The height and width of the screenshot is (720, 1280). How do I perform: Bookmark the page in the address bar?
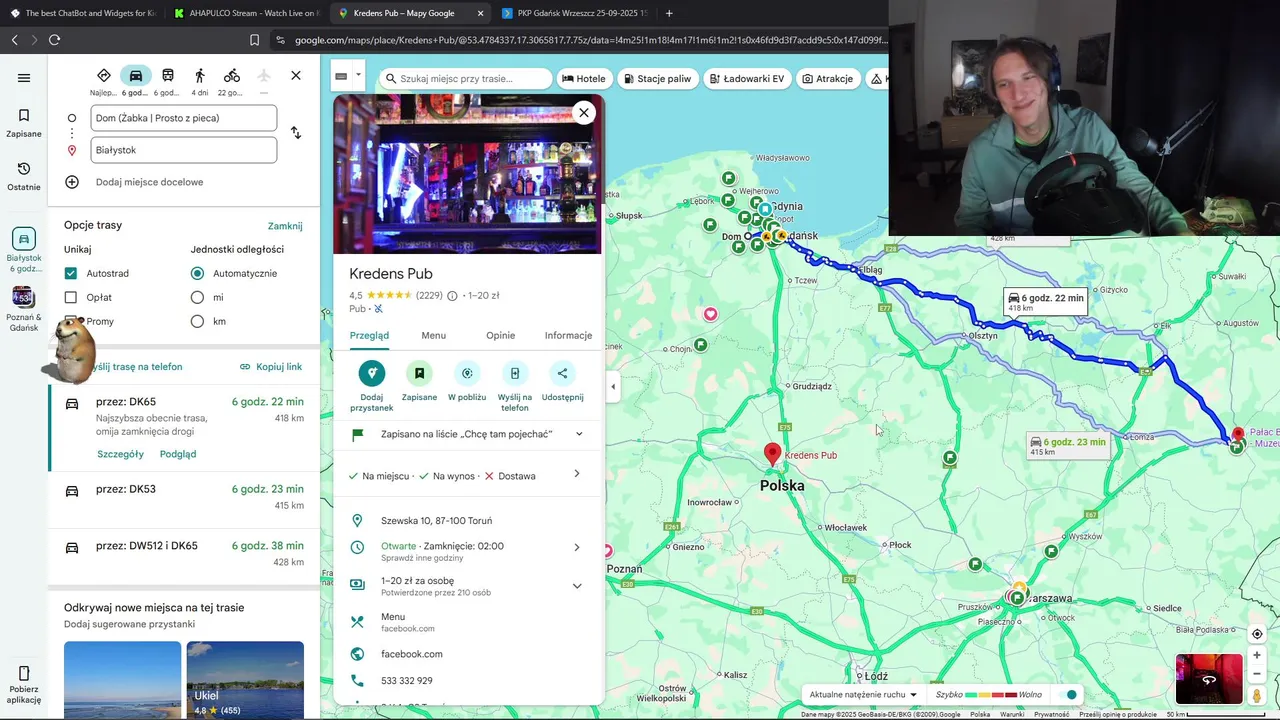coord(254,40)
